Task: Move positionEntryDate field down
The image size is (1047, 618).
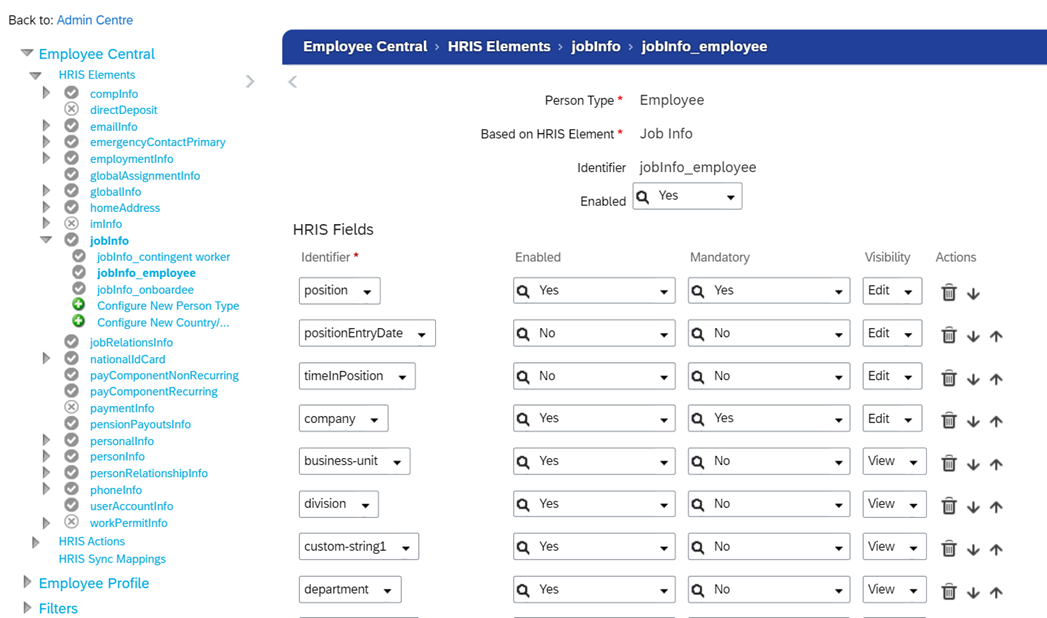Action: [973, 336]
